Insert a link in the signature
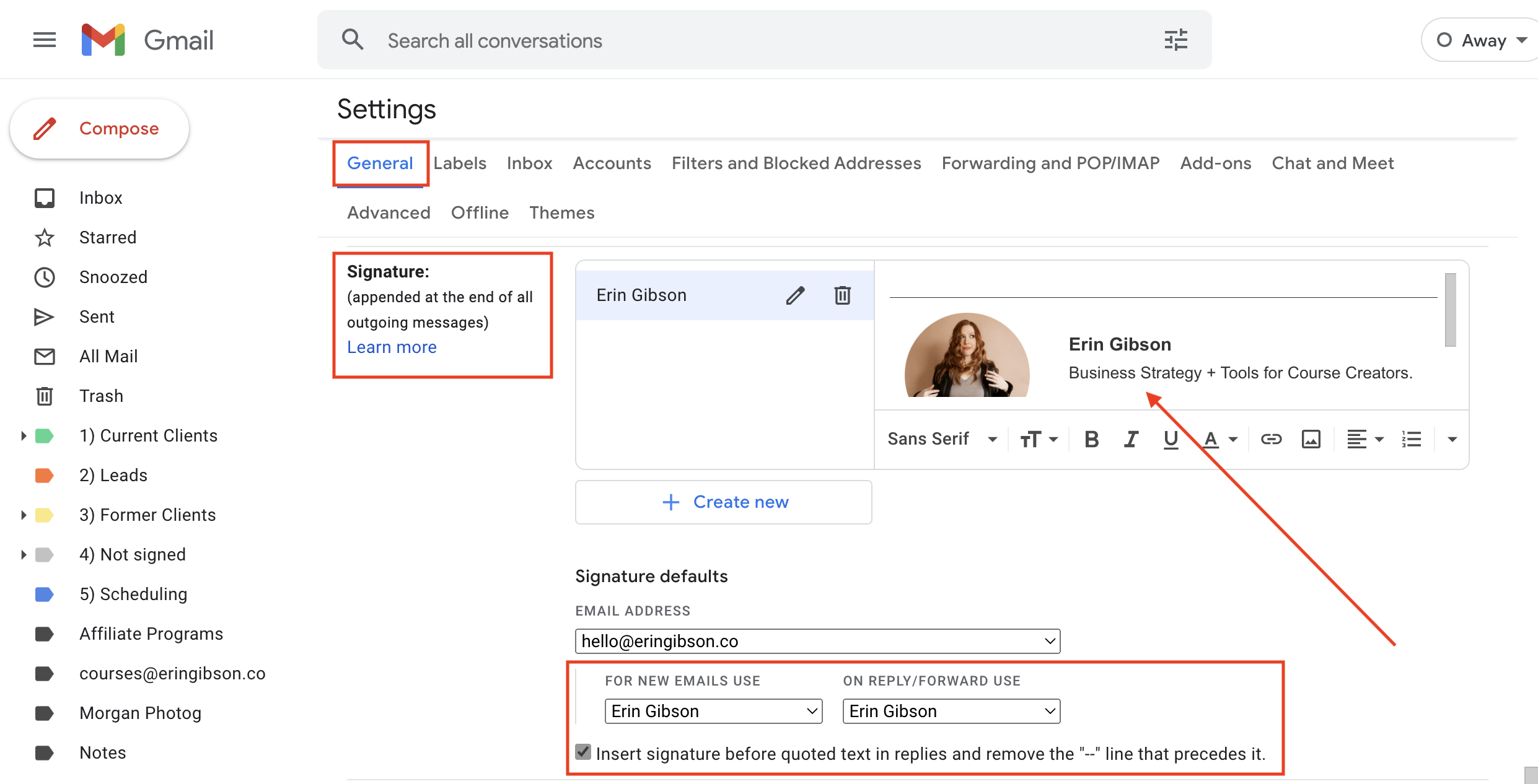1538x784 pixels. (x=1271, y=439)
